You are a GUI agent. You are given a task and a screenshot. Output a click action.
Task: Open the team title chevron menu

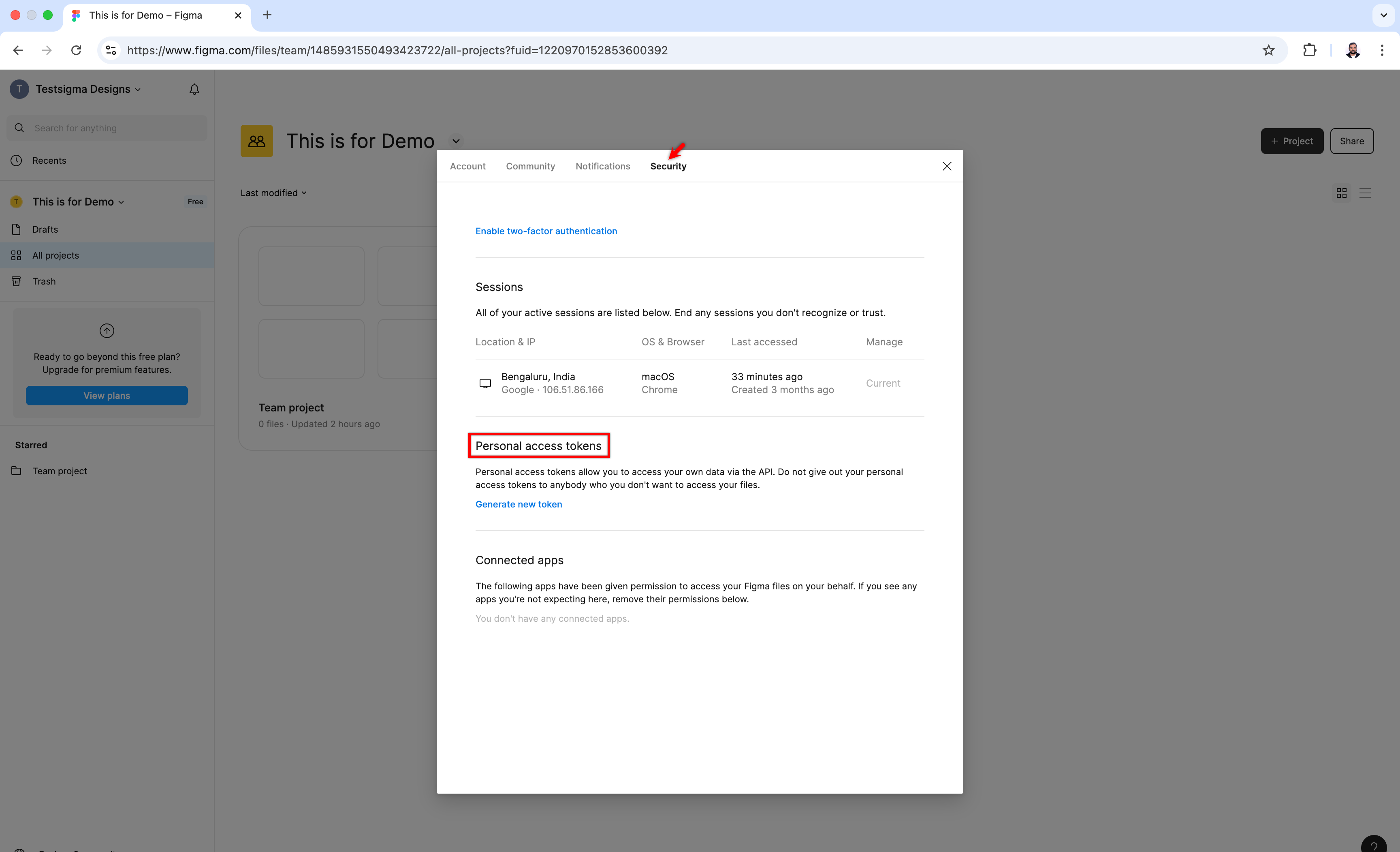tap(456, 141)
